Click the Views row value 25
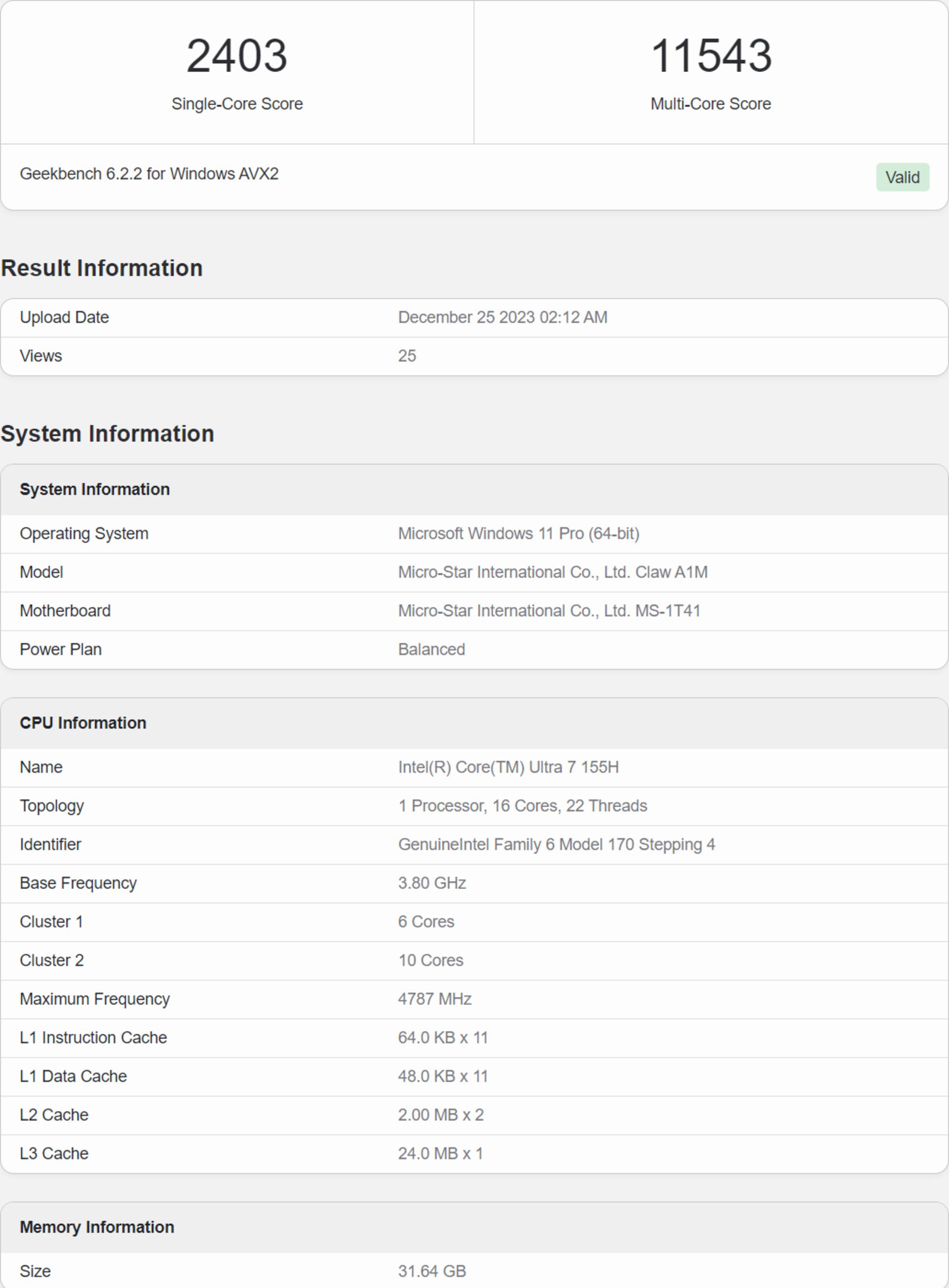 click(407, 355)
